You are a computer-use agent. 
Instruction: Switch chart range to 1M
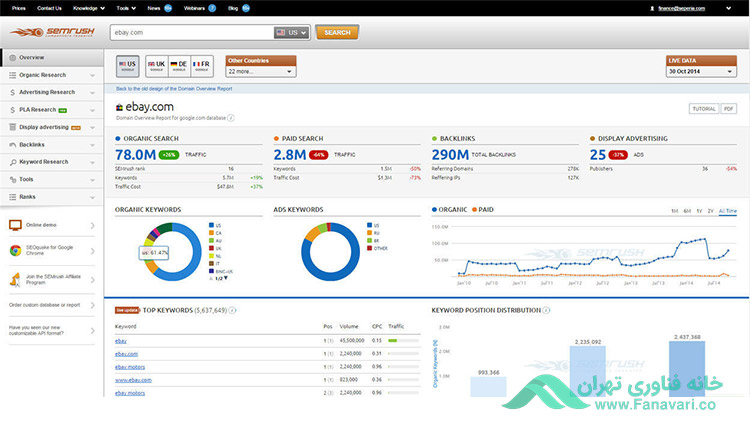click(674, 211)
